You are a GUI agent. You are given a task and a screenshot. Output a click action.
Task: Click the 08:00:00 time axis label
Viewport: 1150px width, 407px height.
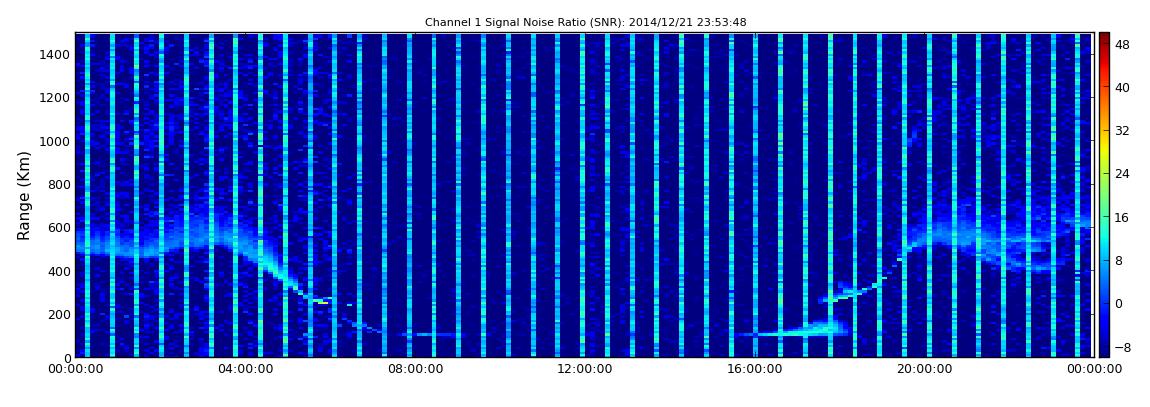tap(415, 370)
